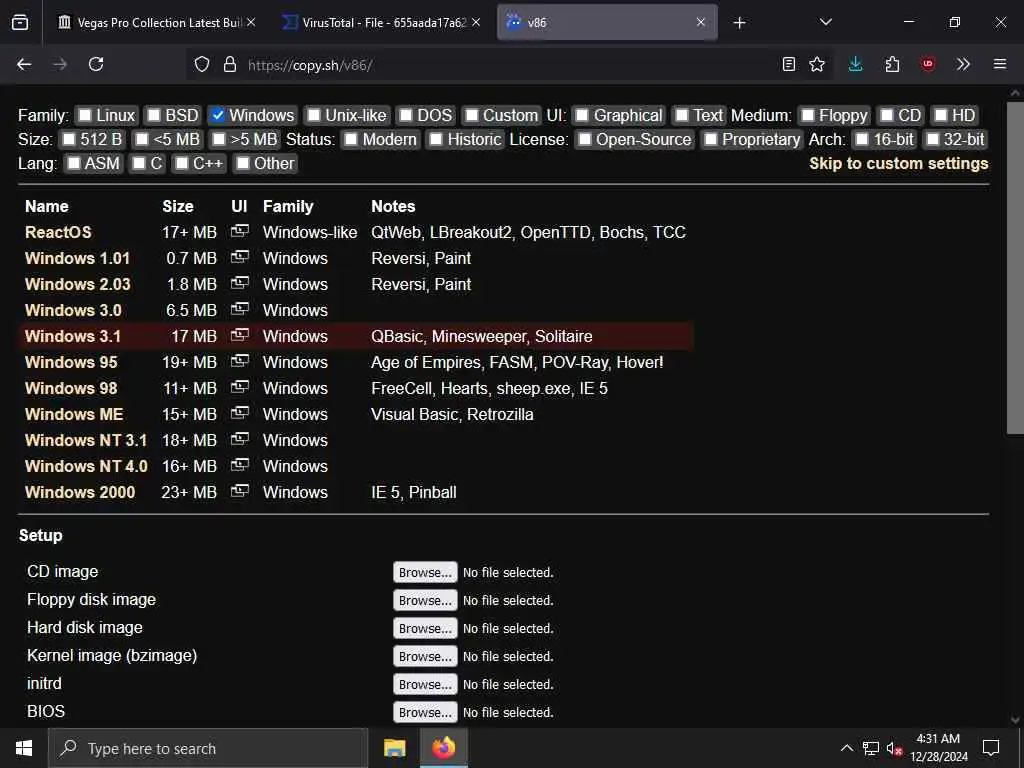The image size is (1024, 768).
Task: Open the Extensions puzzle icon
Action: coord(892,64)
